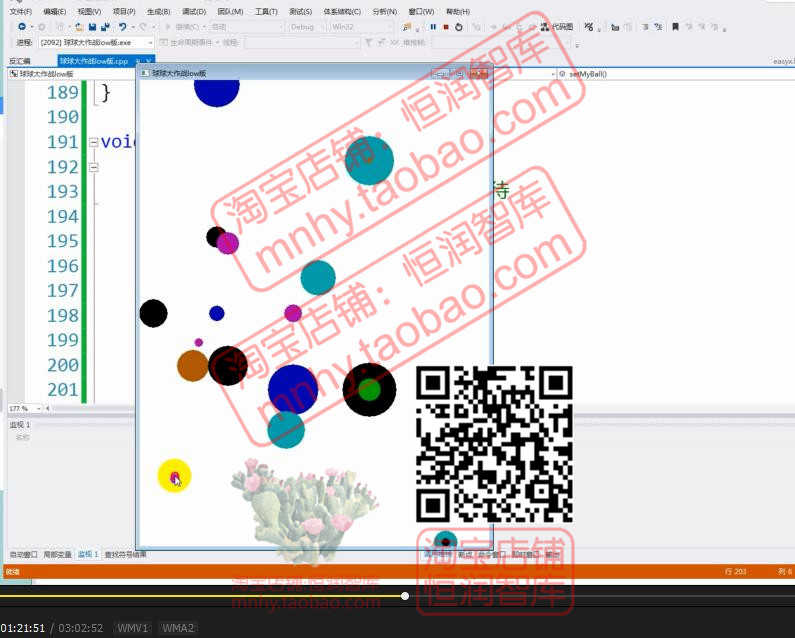The image size is (795, 638).
Task: Pause debugging with Break All icon
Action: point(433,27)
